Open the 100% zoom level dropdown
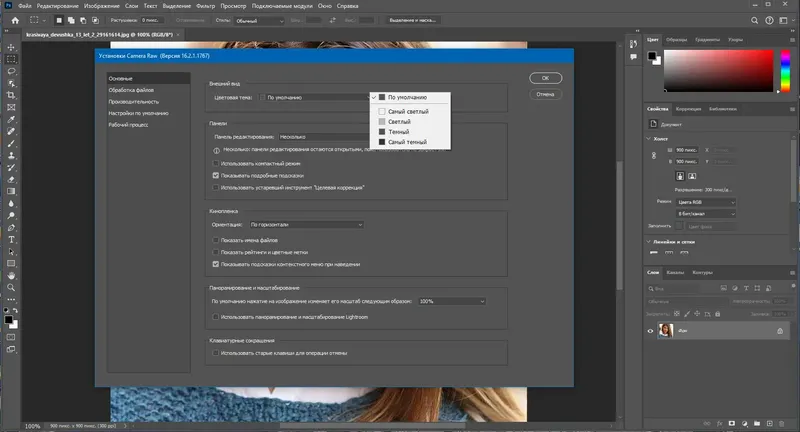This screenshot has height=432, width=800. click(x=438, y=301)
